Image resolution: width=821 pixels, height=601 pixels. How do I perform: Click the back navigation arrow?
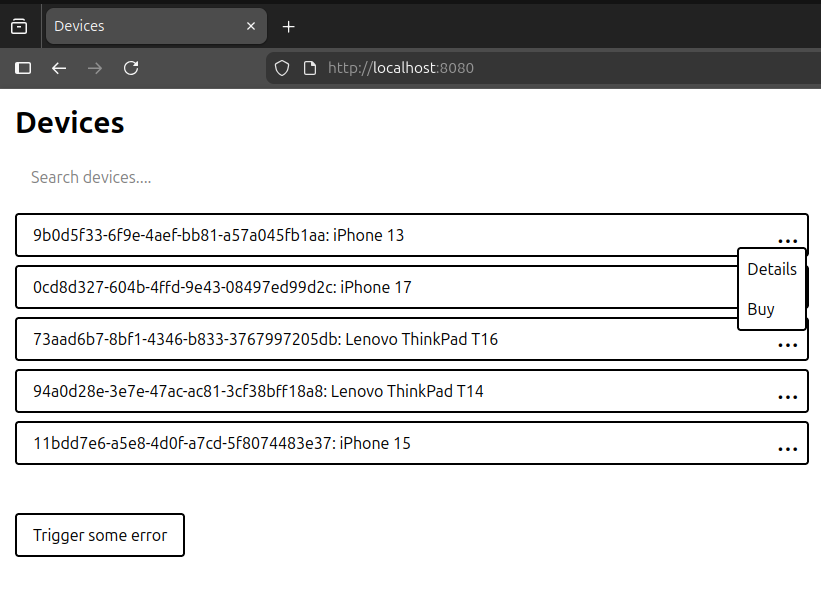click(58, 68)
